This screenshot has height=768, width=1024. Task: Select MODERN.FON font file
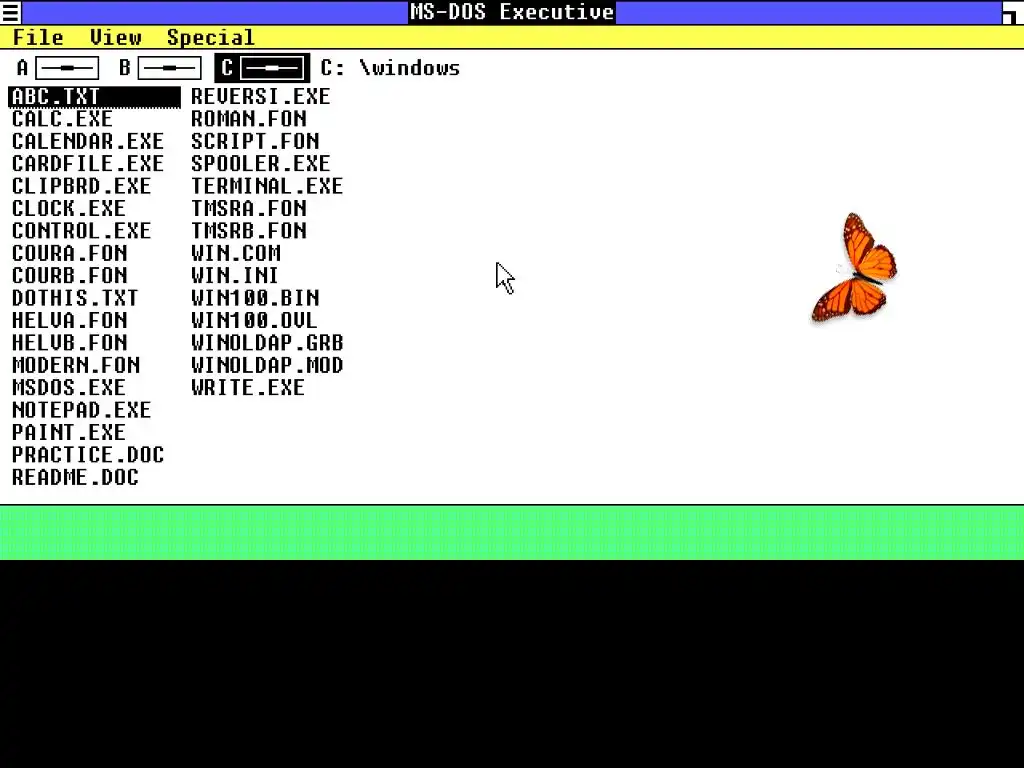[76, 365]
